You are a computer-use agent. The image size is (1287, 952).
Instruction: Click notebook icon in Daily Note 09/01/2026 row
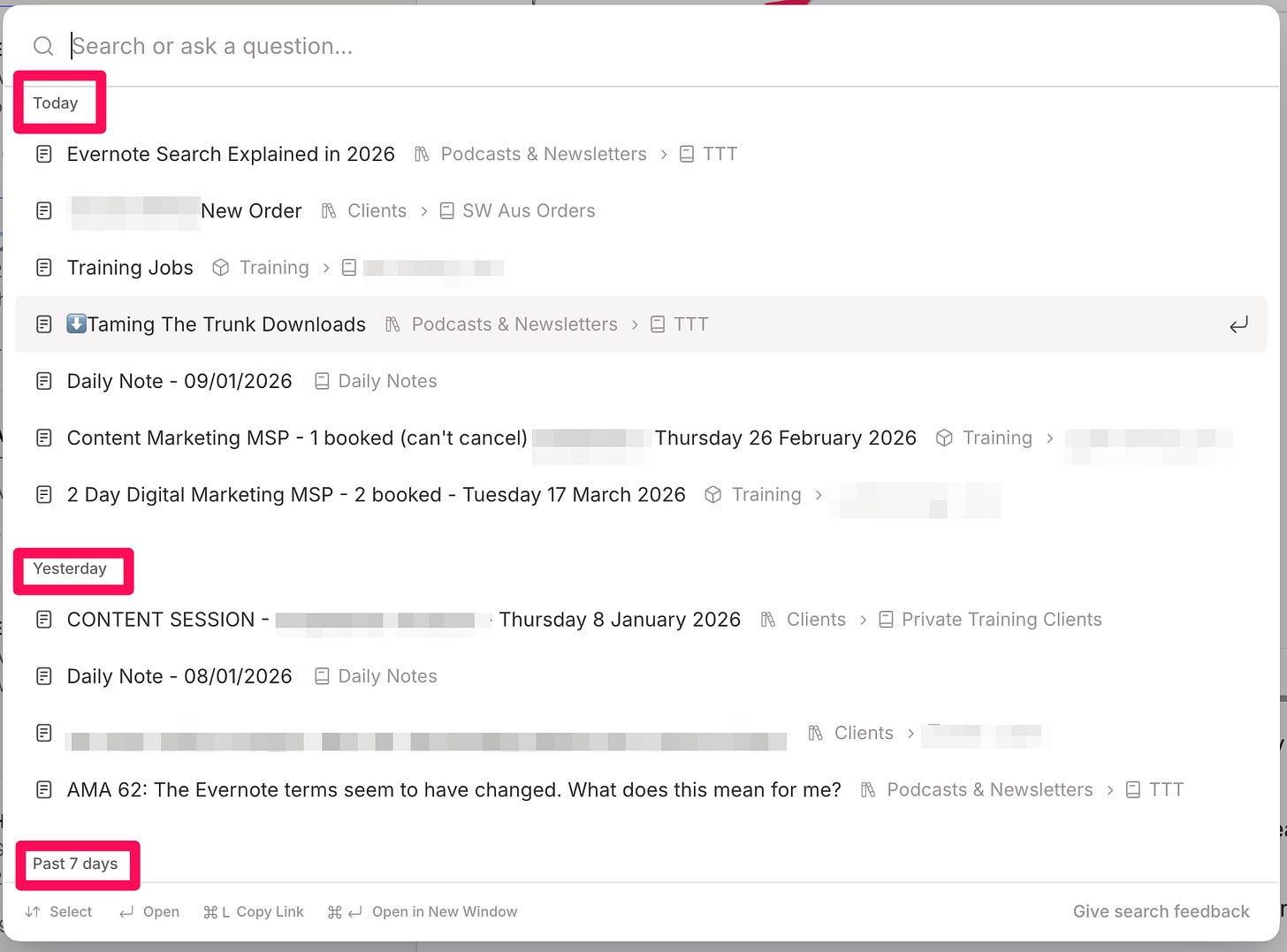pyautogui.click(x=322, y=381)
